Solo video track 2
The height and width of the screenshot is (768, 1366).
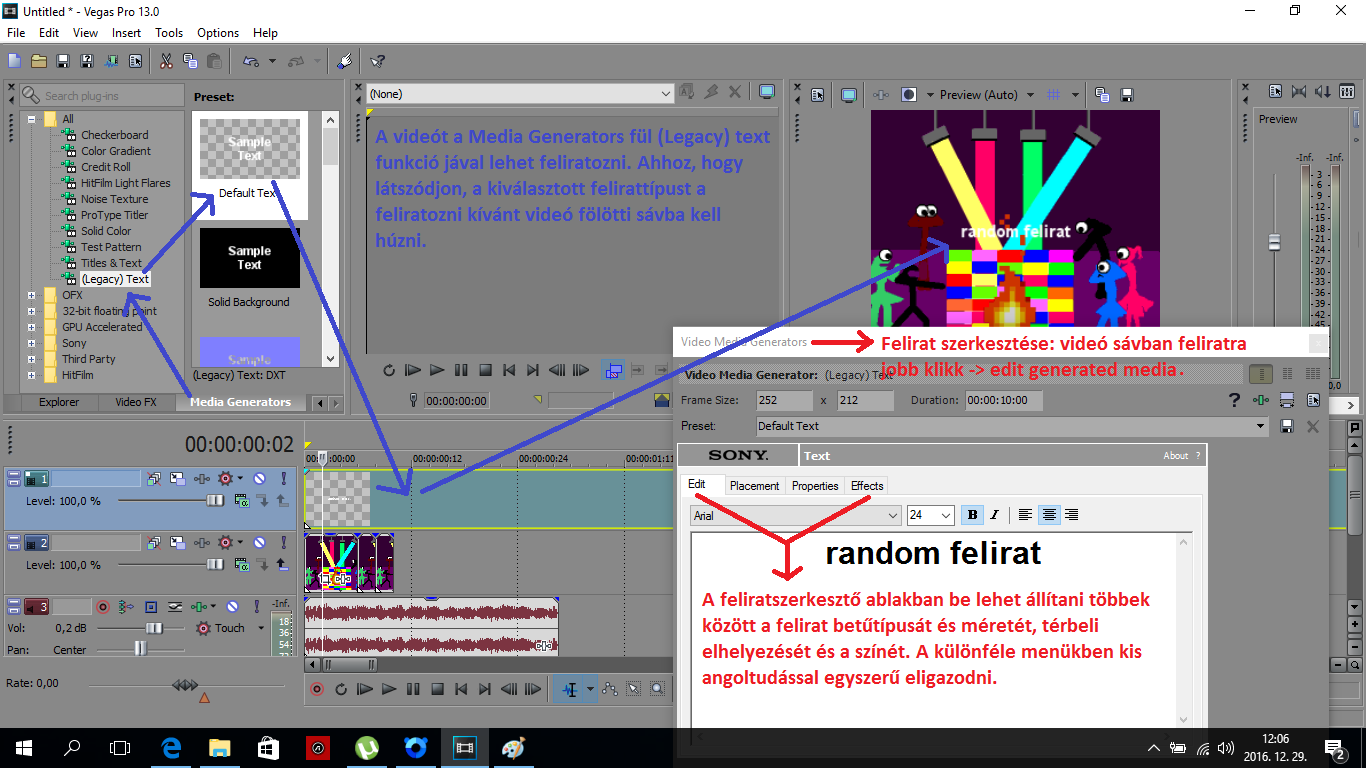tap(284, 543)
